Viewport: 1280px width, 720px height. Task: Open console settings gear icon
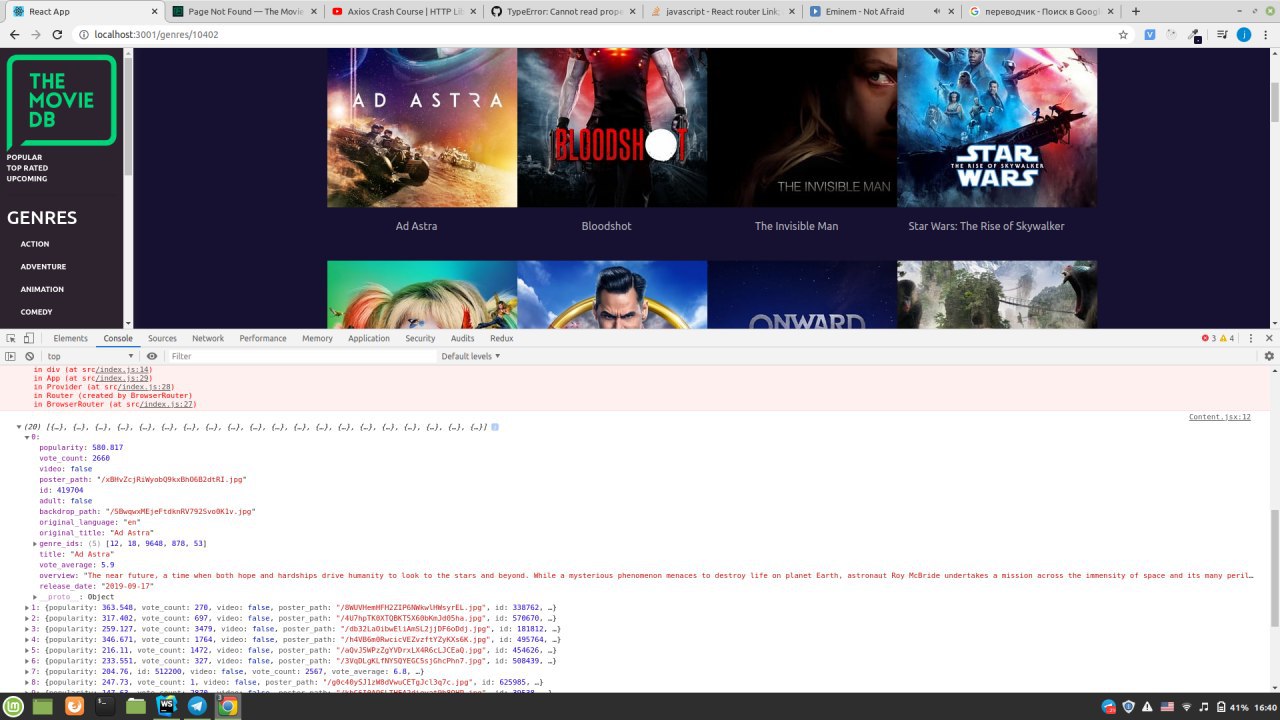(1269, 356)
